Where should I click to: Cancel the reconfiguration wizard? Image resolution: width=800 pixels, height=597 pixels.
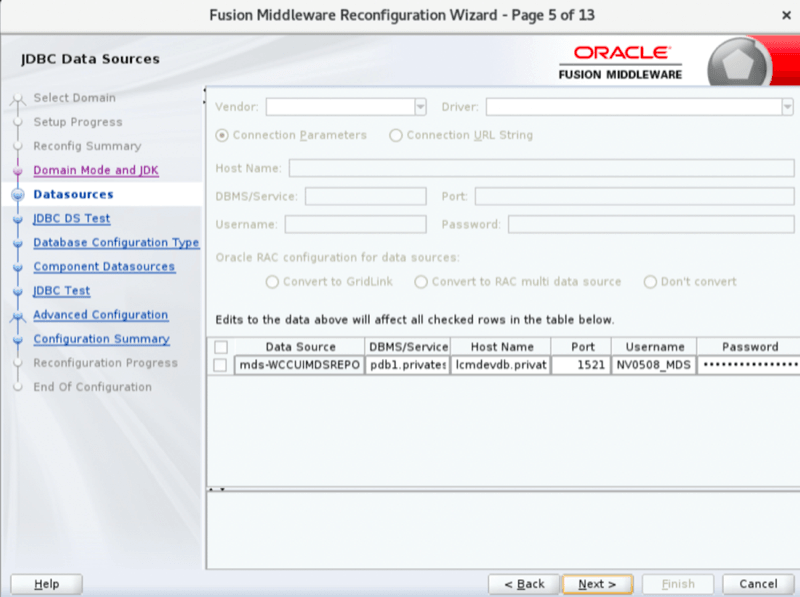758,584
